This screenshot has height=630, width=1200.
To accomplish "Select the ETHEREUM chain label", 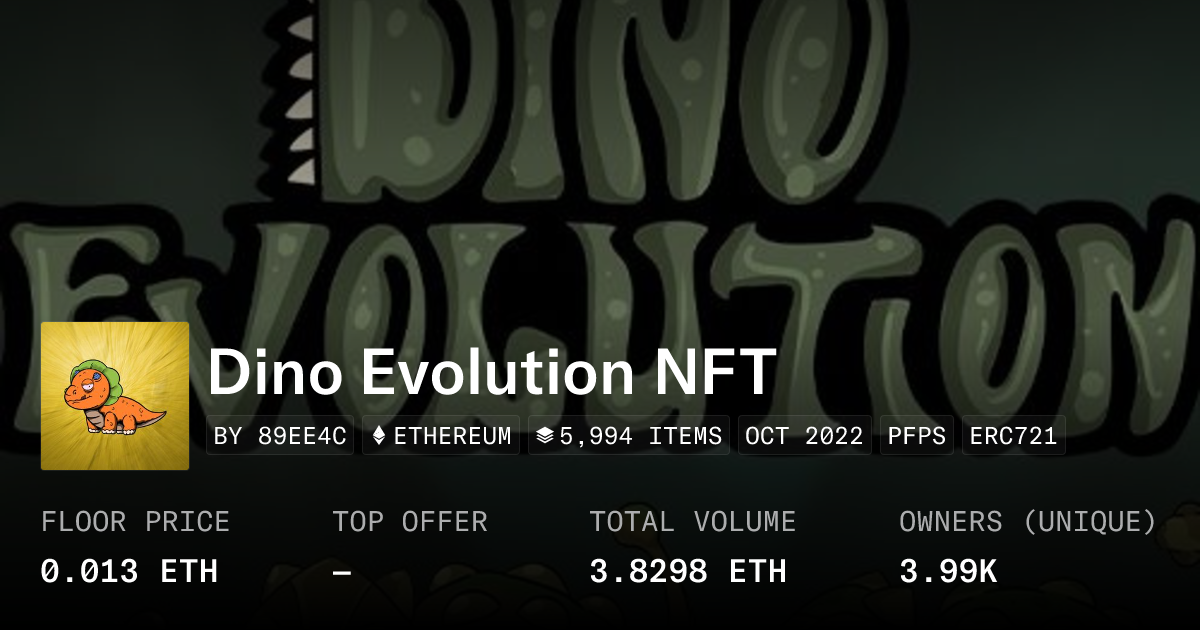I will 453,436.
